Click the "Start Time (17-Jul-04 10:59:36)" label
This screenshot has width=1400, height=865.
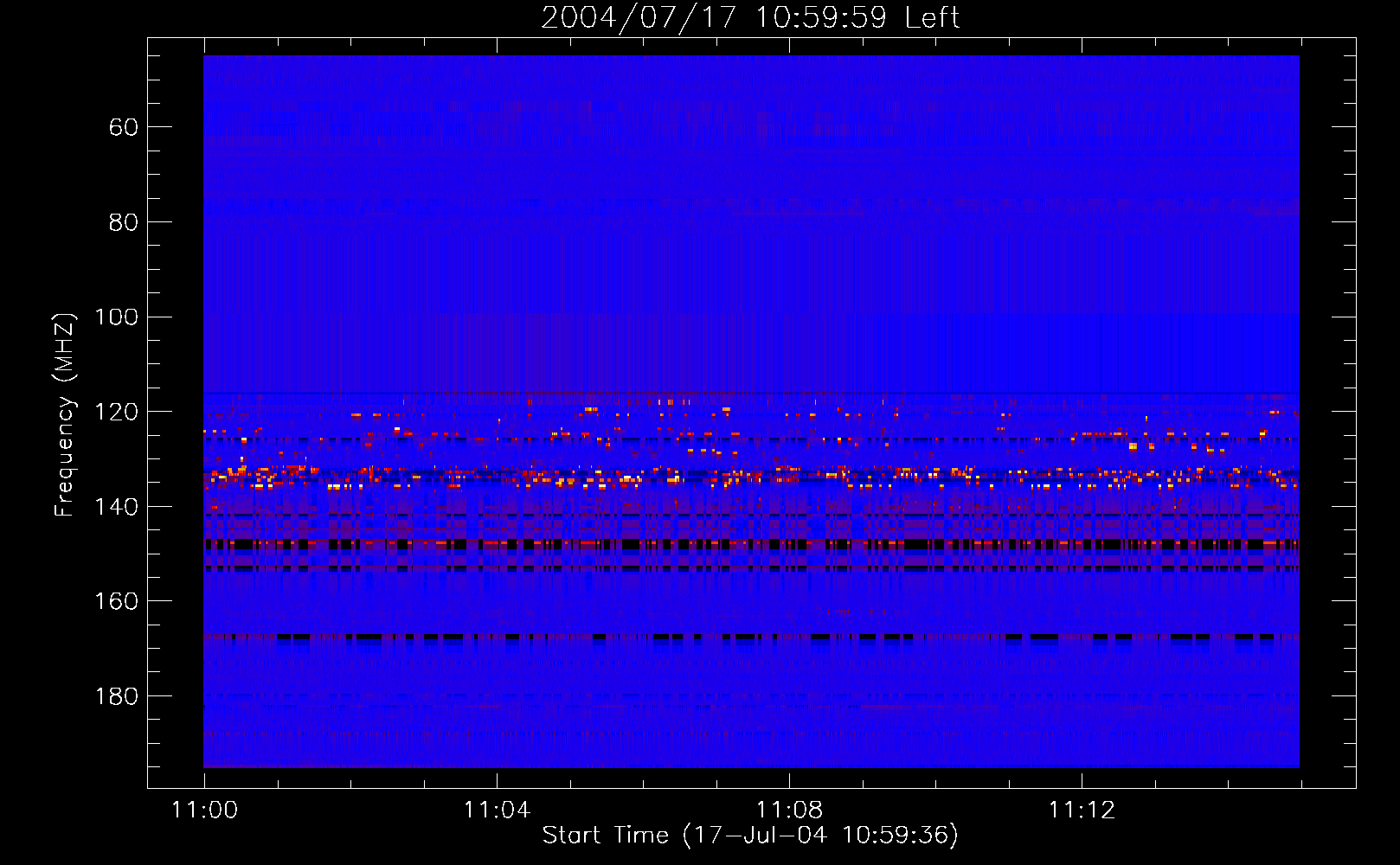(x=750, y=836)
